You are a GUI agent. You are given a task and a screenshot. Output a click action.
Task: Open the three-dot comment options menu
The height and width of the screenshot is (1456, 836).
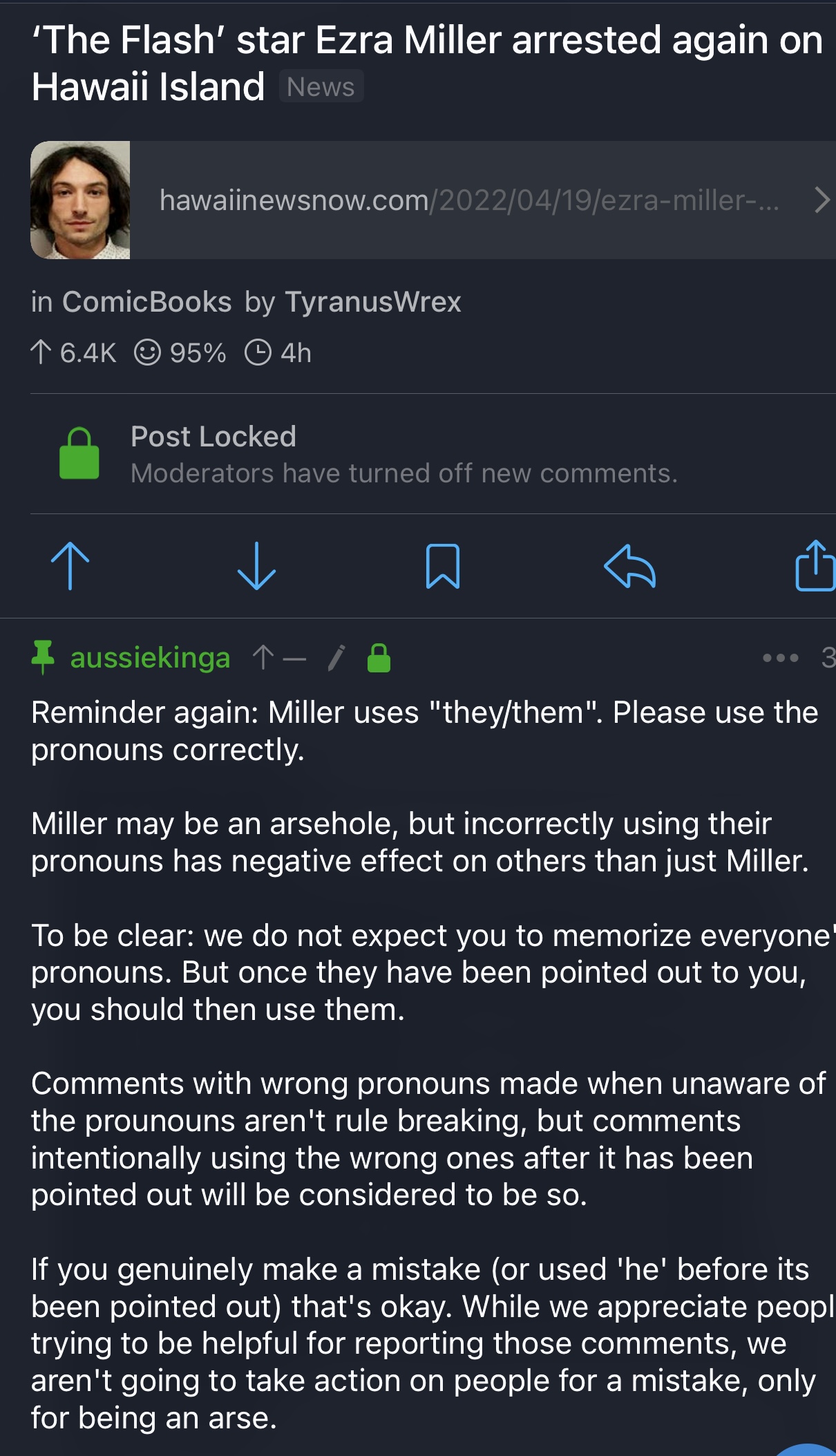coord(781,658)
